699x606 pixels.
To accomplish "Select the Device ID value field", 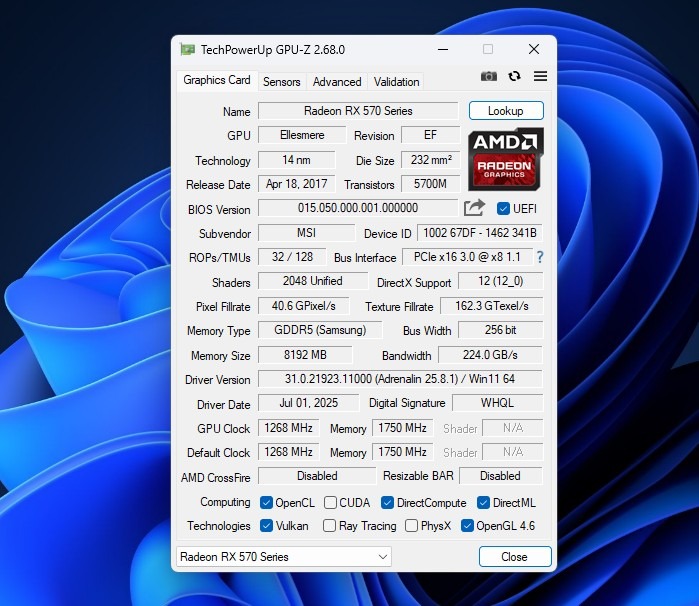I will coord(480,233).
